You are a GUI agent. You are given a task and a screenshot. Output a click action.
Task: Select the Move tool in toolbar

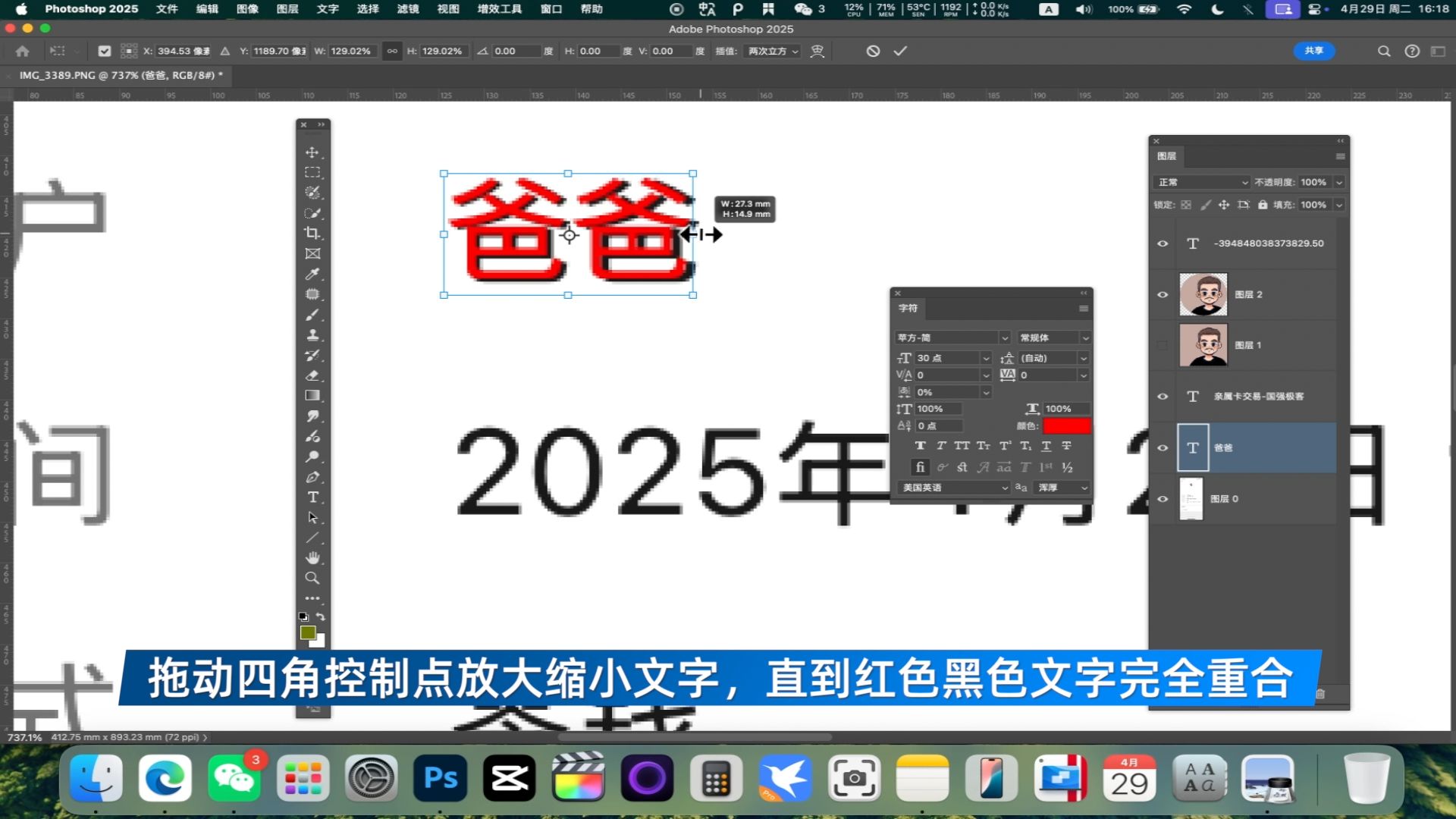coord(312,152)
